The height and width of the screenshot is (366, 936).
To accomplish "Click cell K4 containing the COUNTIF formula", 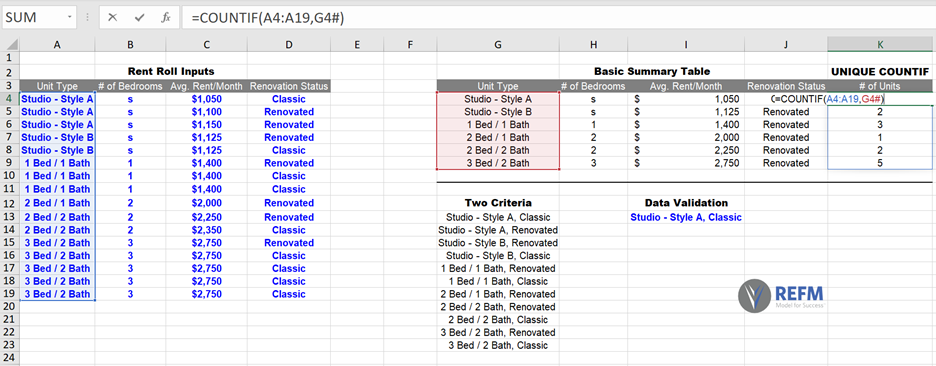I will coord(880,99).
